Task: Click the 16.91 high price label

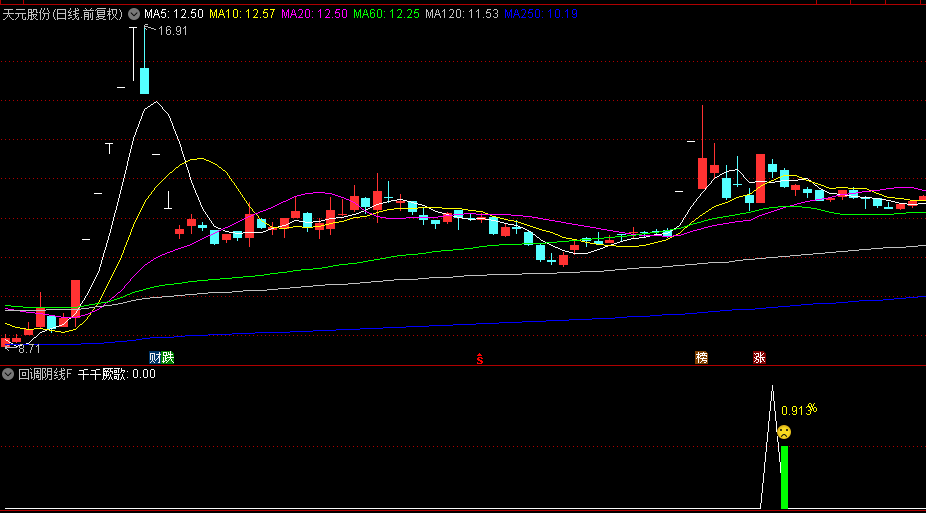Action: pos(172,31)
